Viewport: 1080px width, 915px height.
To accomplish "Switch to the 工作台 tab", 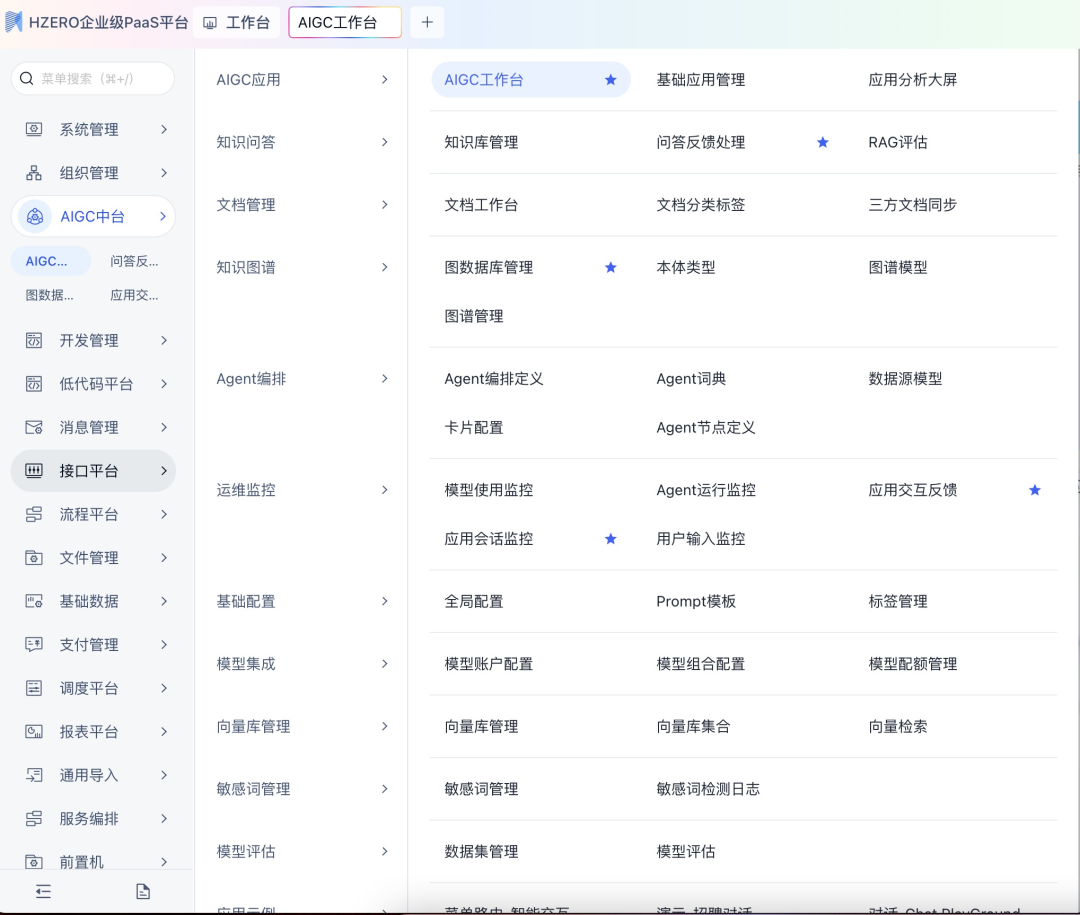I will tap(237, 22).
